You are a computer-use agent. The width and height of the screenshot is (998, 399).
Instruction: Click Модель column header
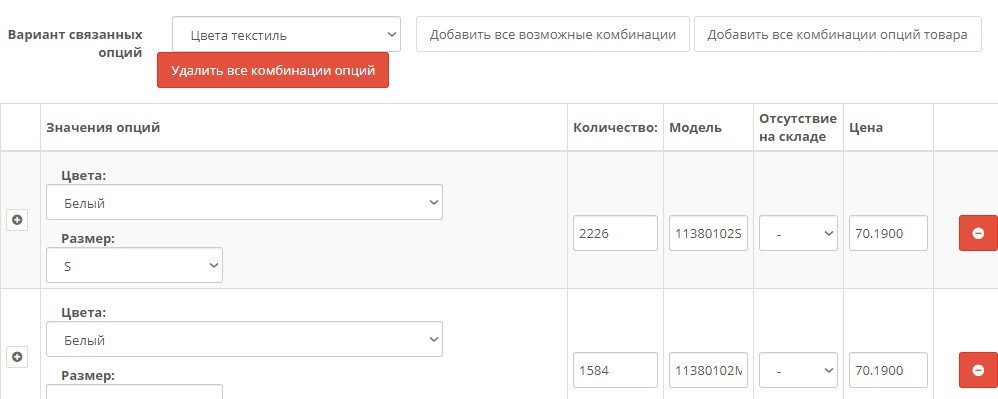tap(695, 127)
